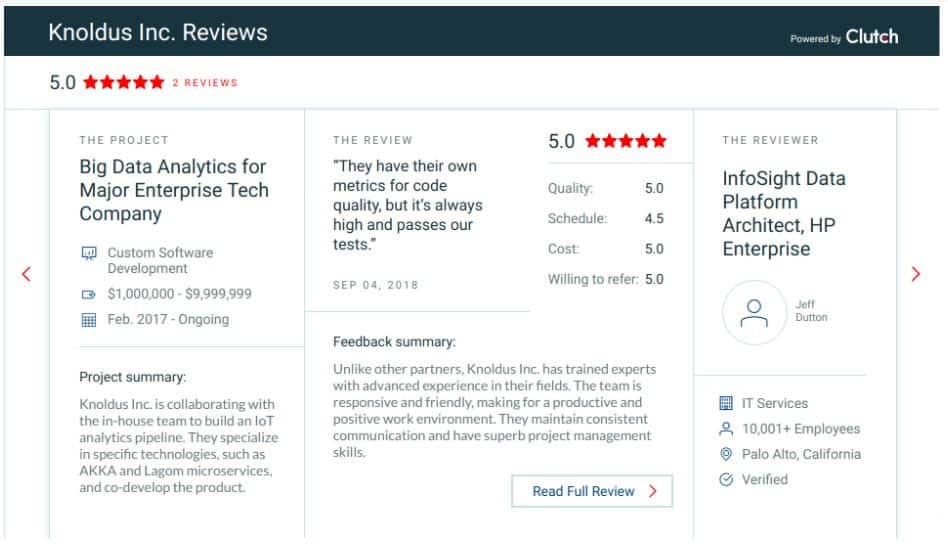Click the employees person icon

click(726, 429)
